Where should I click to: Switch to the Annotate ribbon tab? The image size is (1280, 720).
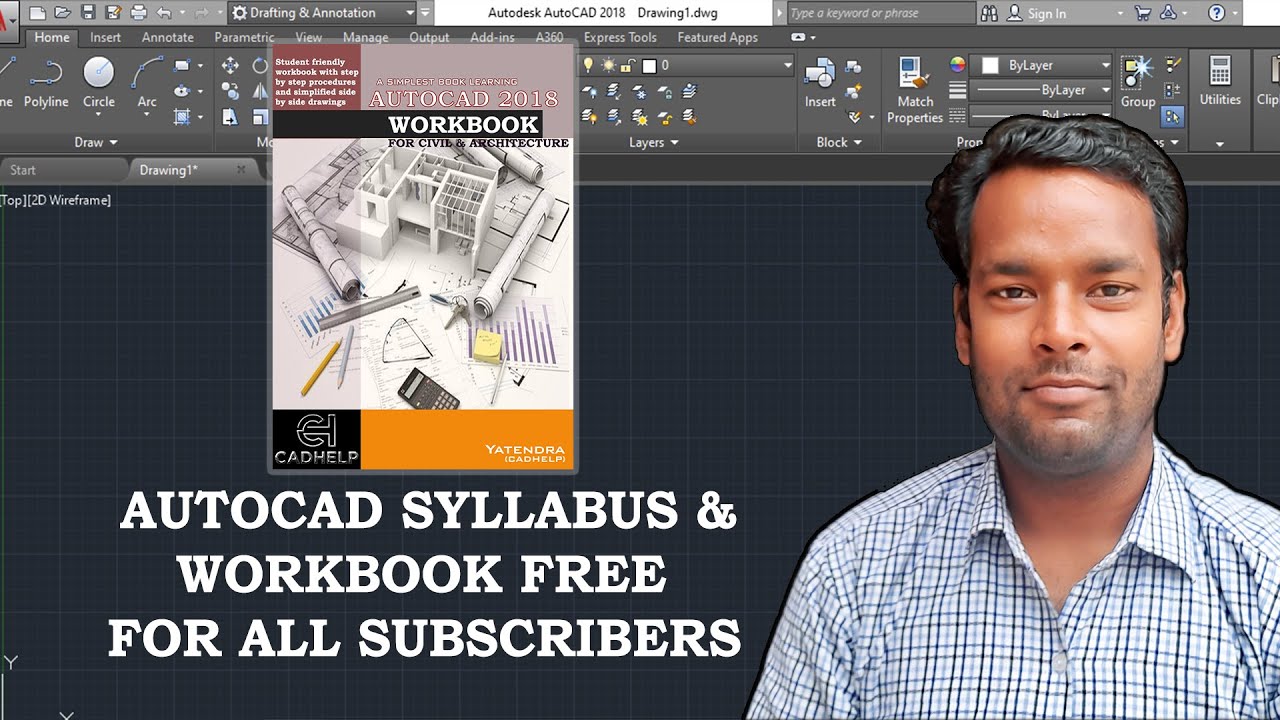point(168,37)
